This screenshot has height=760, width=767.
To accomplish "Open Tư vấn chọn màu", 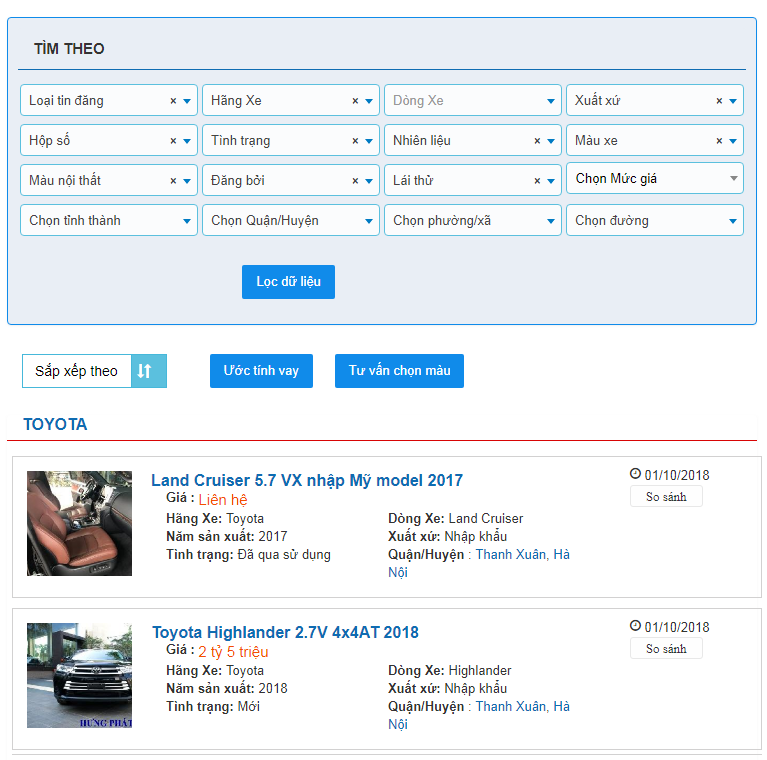I will (399, 371).
